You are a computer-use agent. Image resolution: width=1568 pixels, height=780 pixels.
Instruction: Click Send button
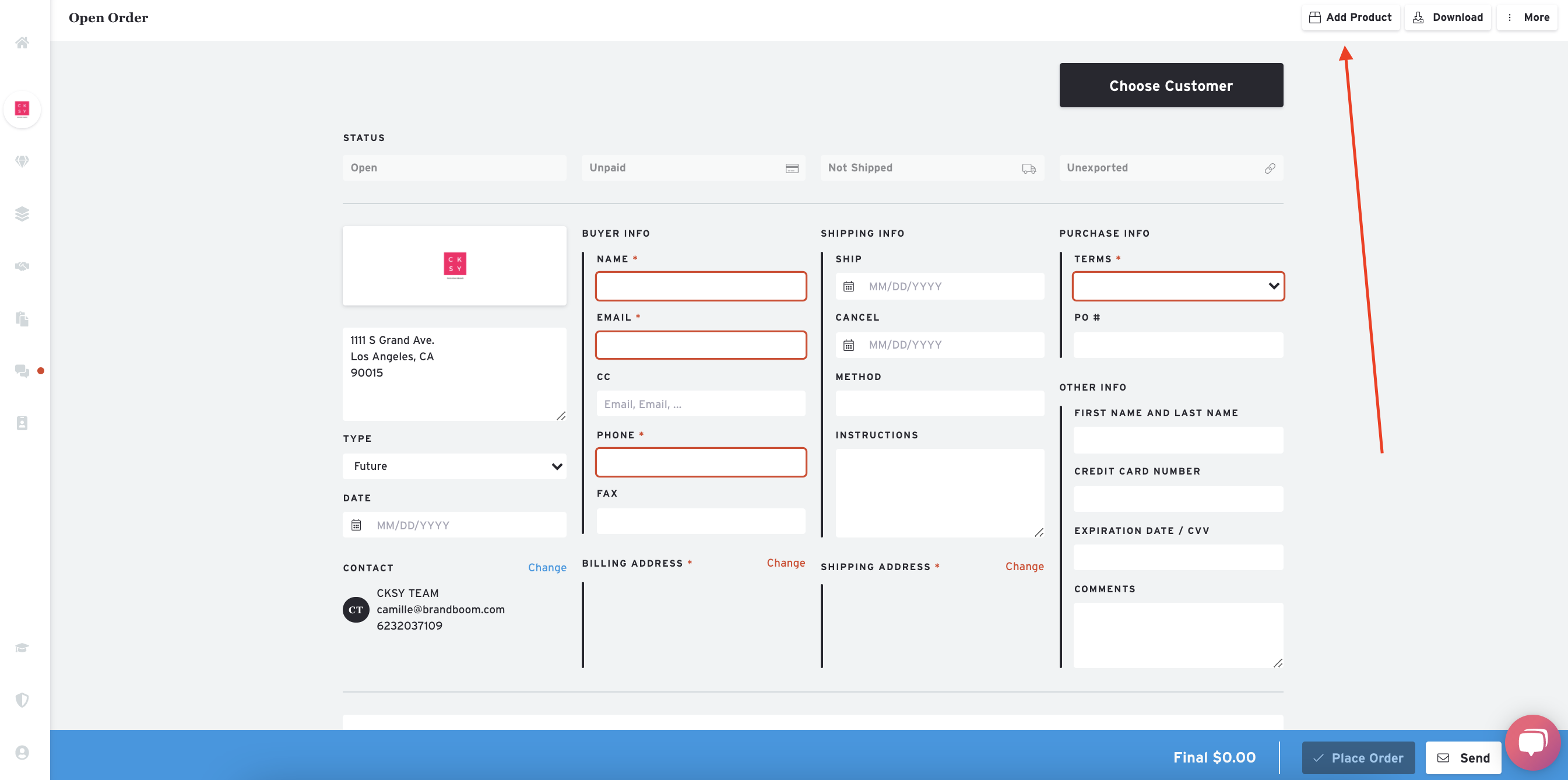1463,758
